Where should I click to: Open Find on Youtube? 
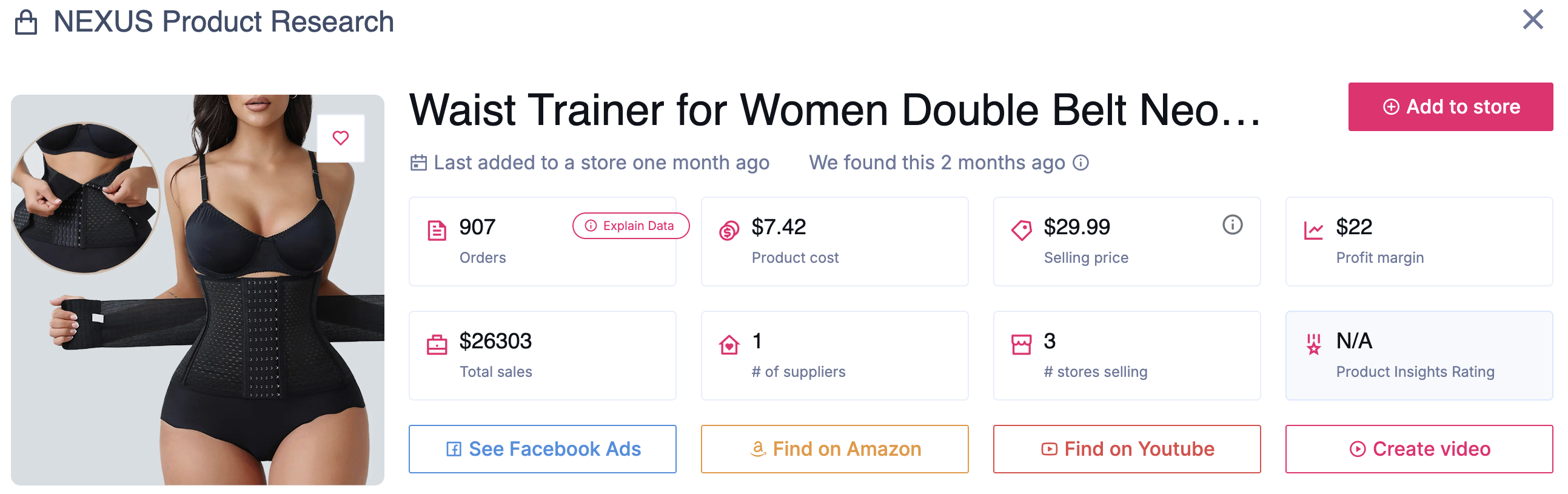click(x=1126, y=449)
